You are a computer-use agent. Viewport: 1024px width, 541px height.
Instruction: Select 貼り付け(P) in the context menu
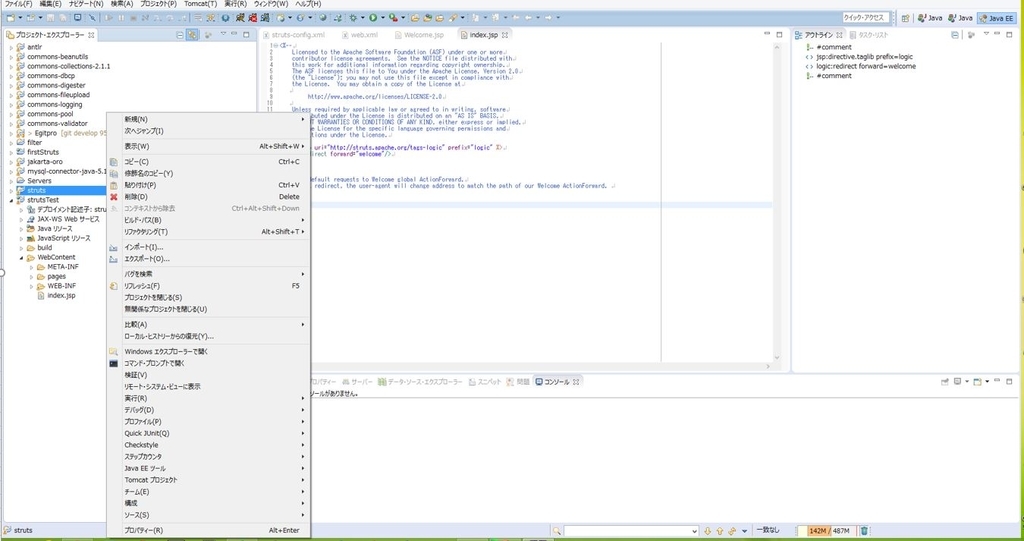(208, 185)
